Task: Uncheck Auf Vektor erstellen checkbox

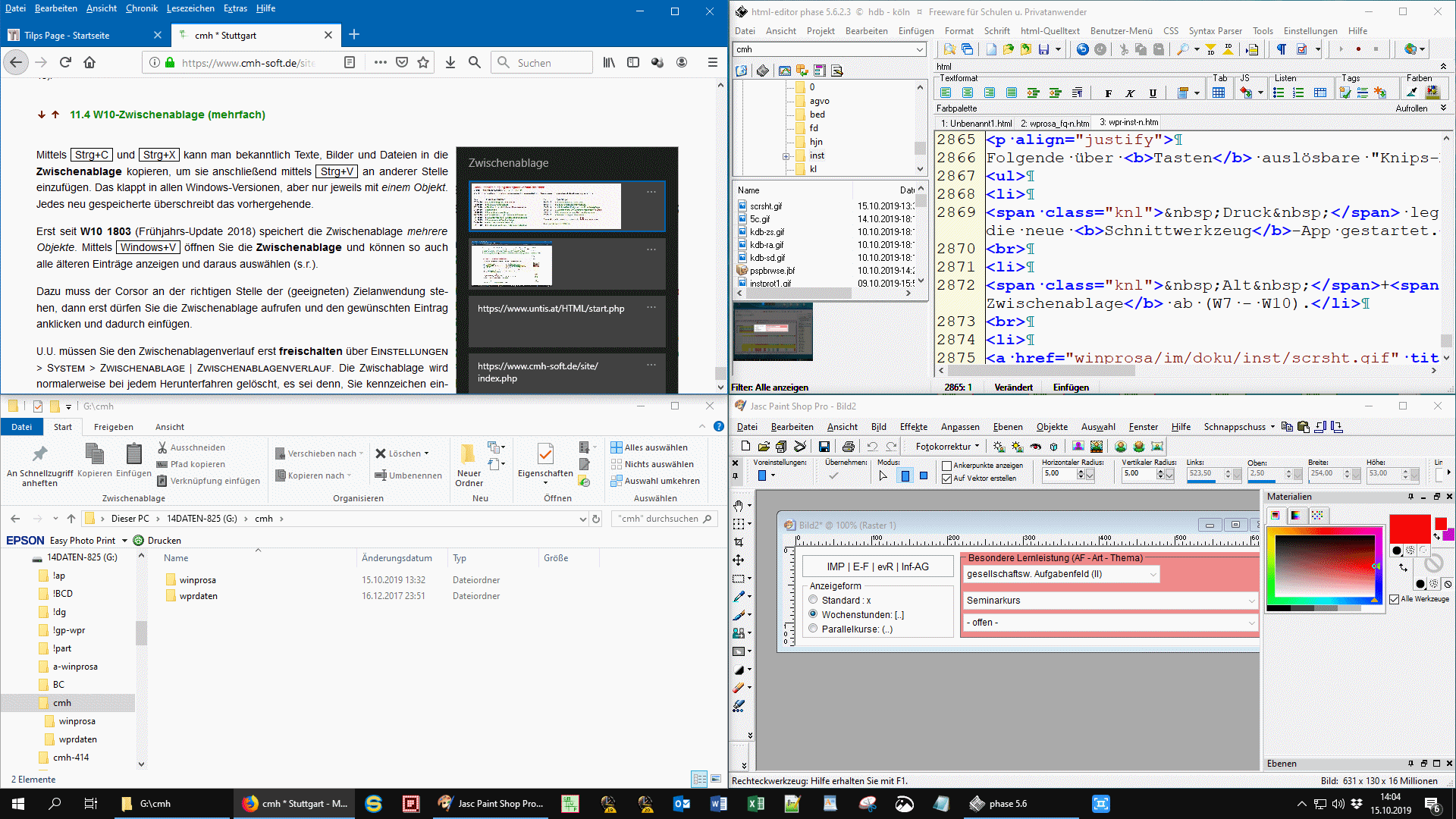Action: pyautogui.click(x=946, y=479)
